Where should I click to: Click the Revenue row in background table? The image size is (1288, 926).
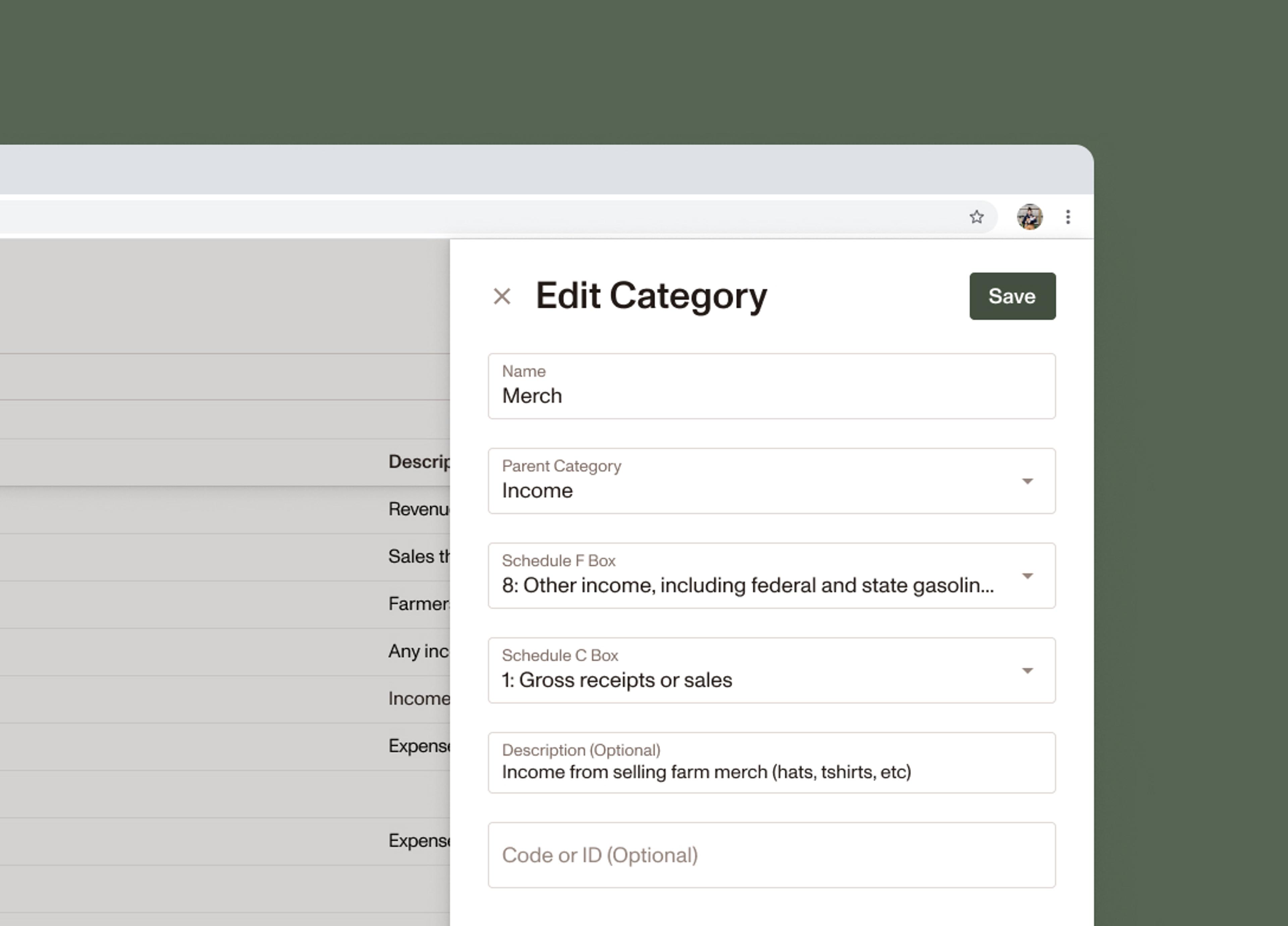point(418,509)
